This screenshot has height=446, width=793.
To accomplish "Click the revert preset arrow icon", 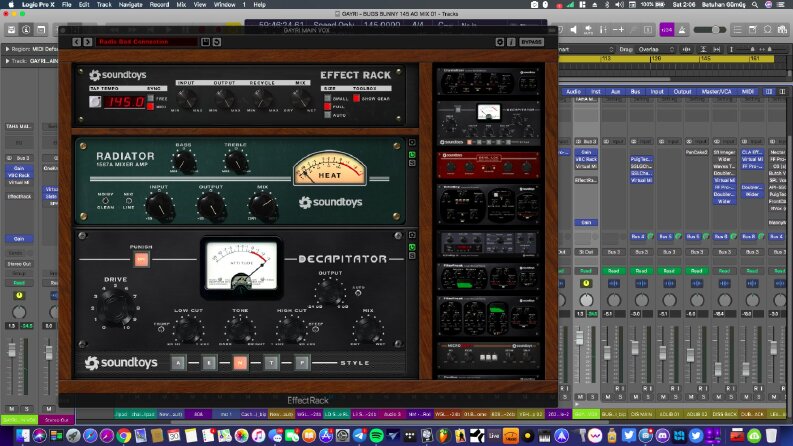I will [217, 42].
